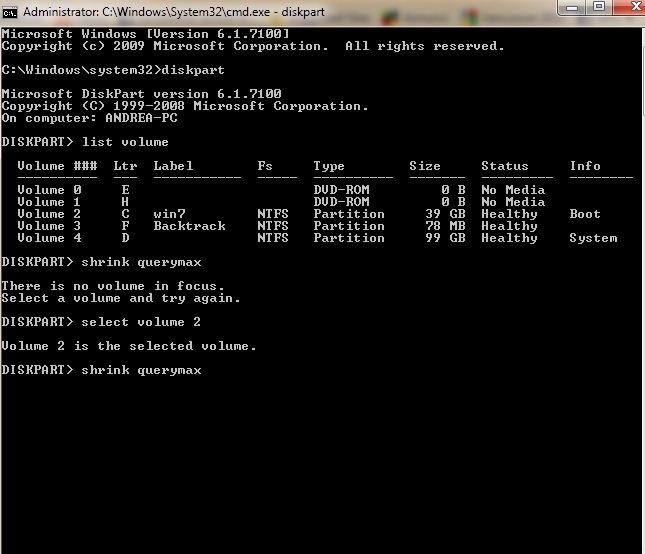Click 'Healthy' status of Volume 2 row

pos(509,214)
